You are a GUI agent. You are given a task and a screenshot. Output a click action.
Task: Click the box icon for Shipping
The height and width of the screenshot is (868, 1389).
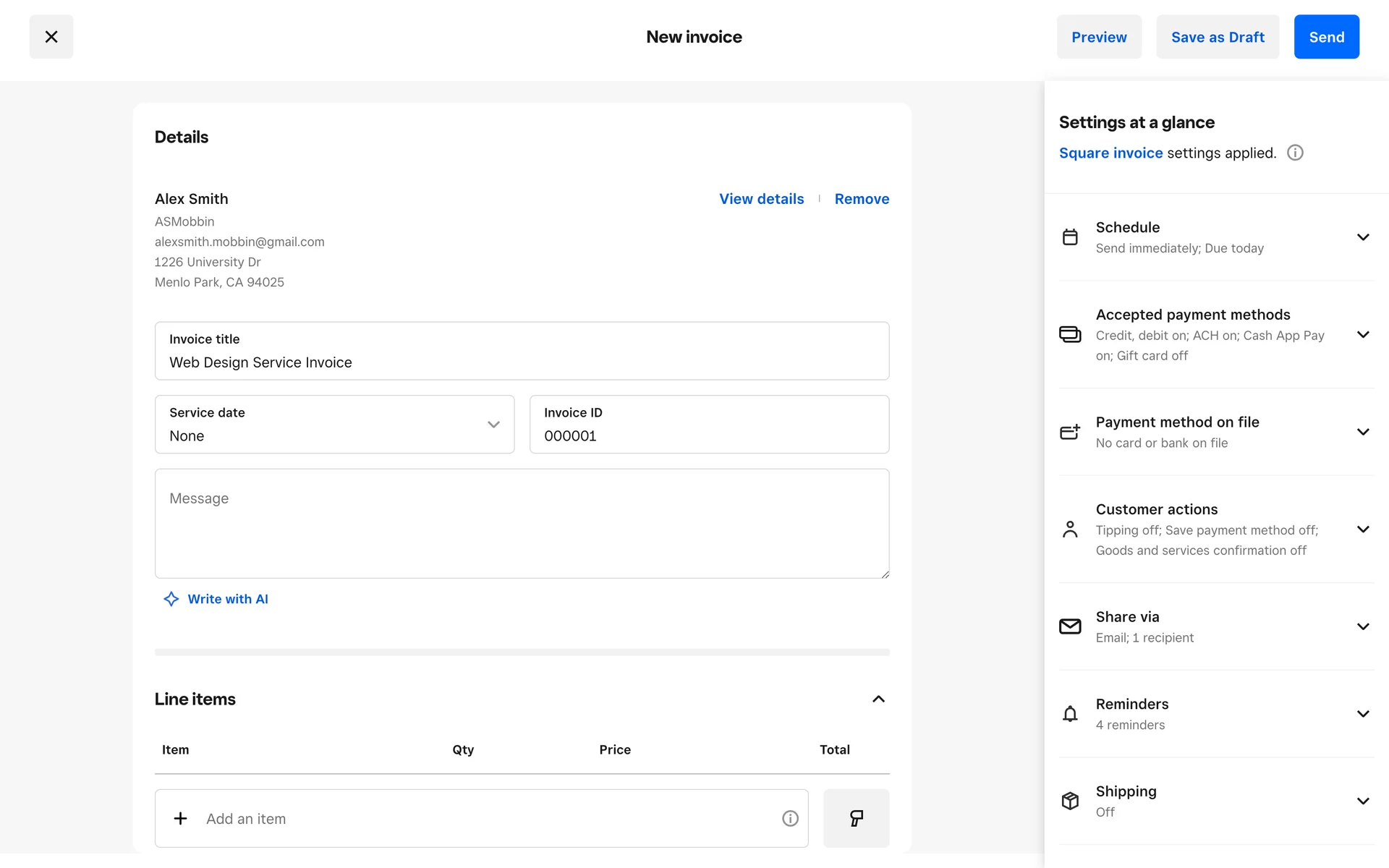tap(1070, 801)
